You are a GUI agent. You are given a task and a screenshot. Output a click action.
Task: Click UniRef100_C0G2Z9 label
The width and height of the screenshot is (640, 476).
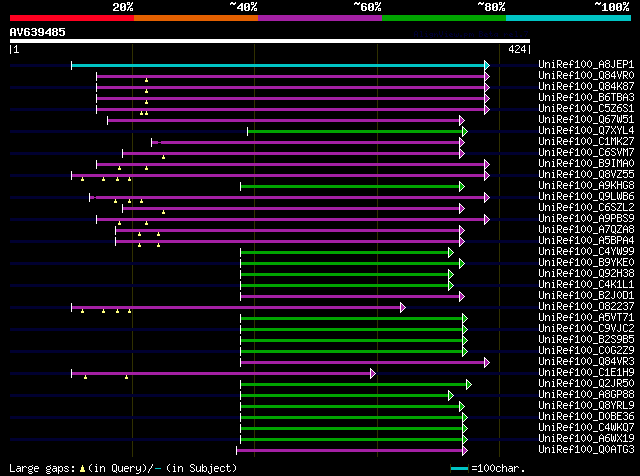(x=586, y=351)
